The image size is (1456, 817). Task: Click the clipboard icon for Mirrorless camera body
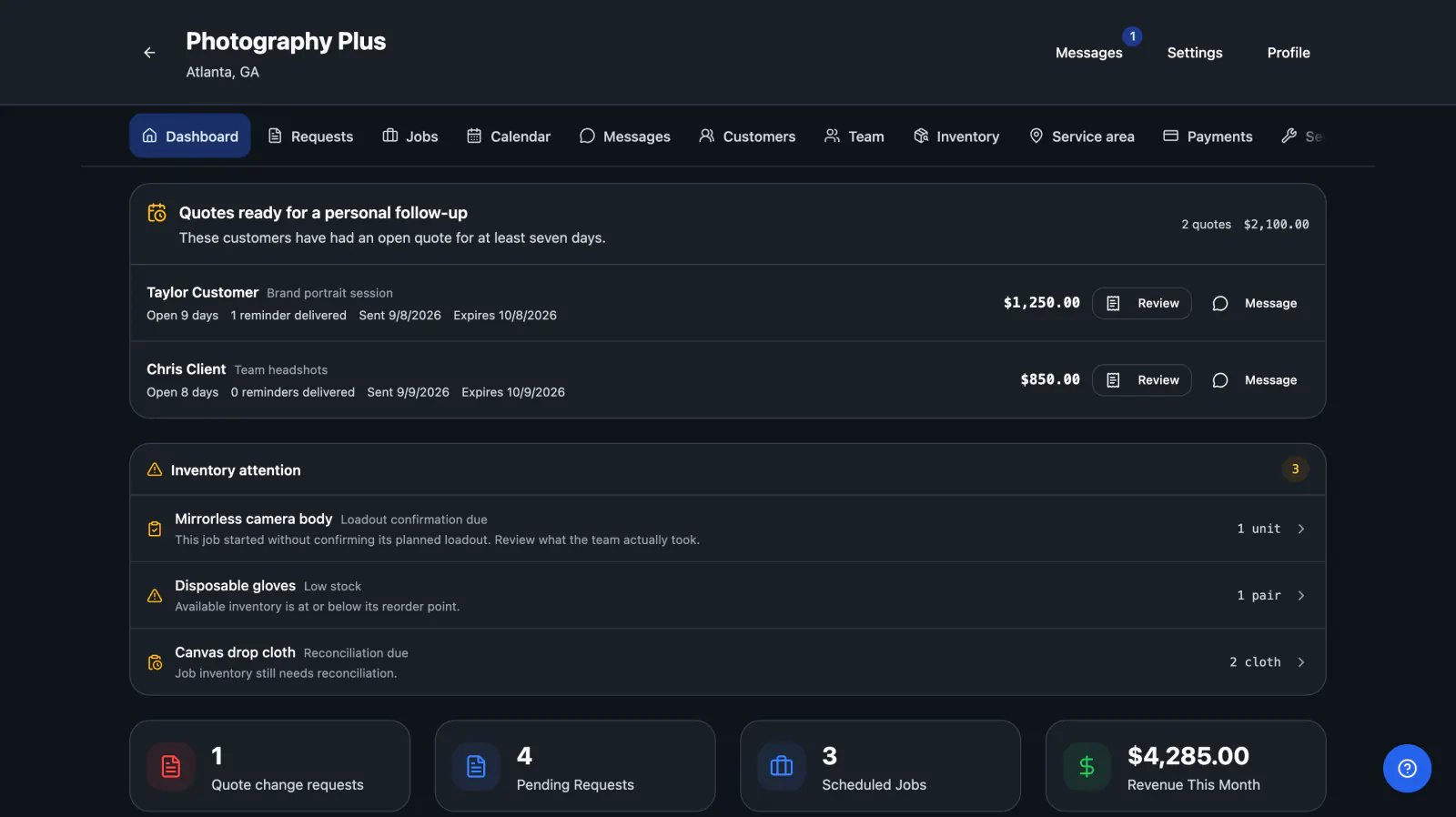coord(155,529)
